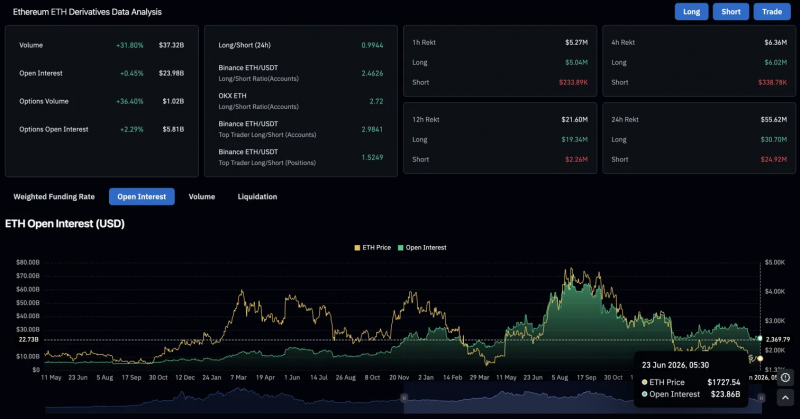Viewport: 800px width, 419px height.
Task: Click the Open Interest change +0.45%
Action: [132, 73]
